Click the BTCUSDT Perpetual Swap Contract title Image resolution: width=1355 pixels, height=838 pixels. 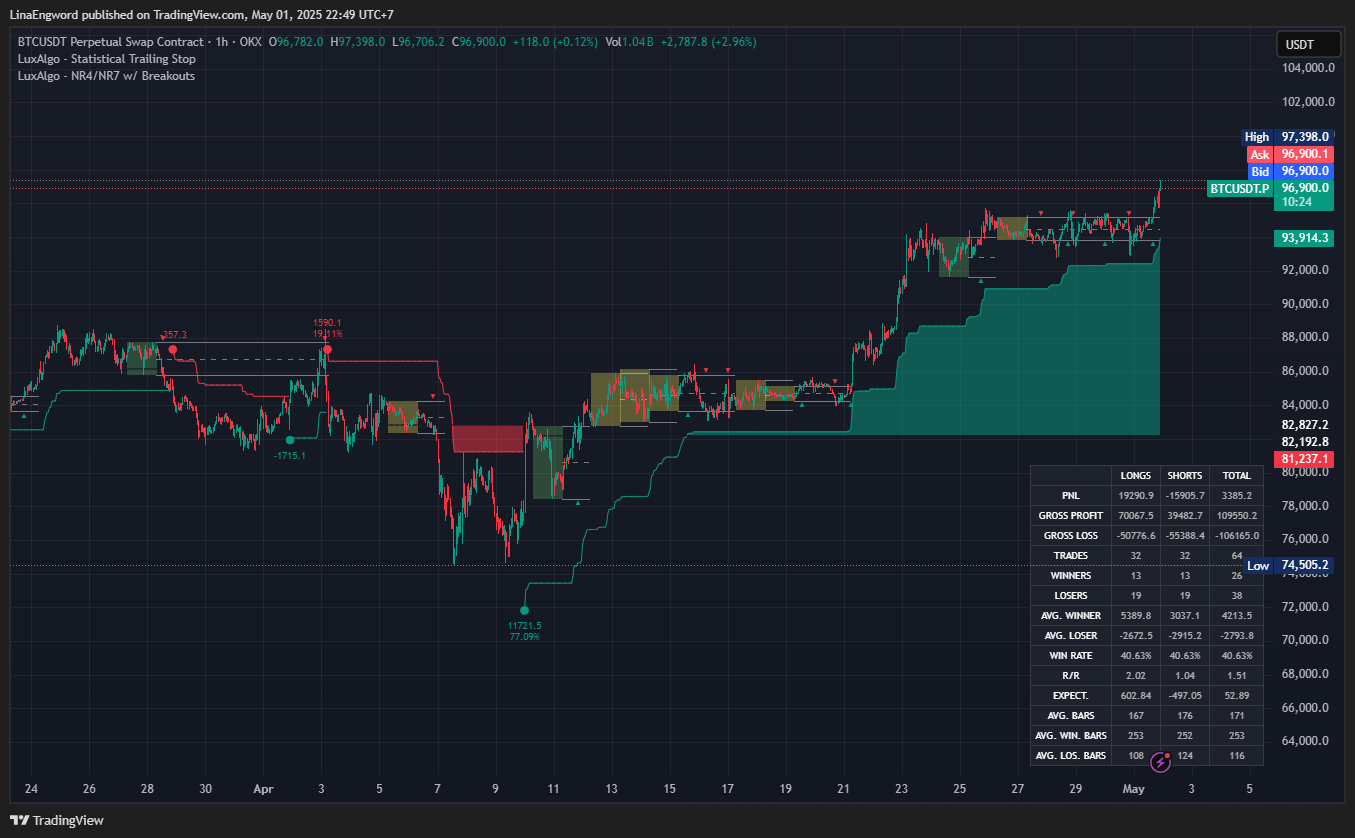pyautogui.click(x=110, y=42)
